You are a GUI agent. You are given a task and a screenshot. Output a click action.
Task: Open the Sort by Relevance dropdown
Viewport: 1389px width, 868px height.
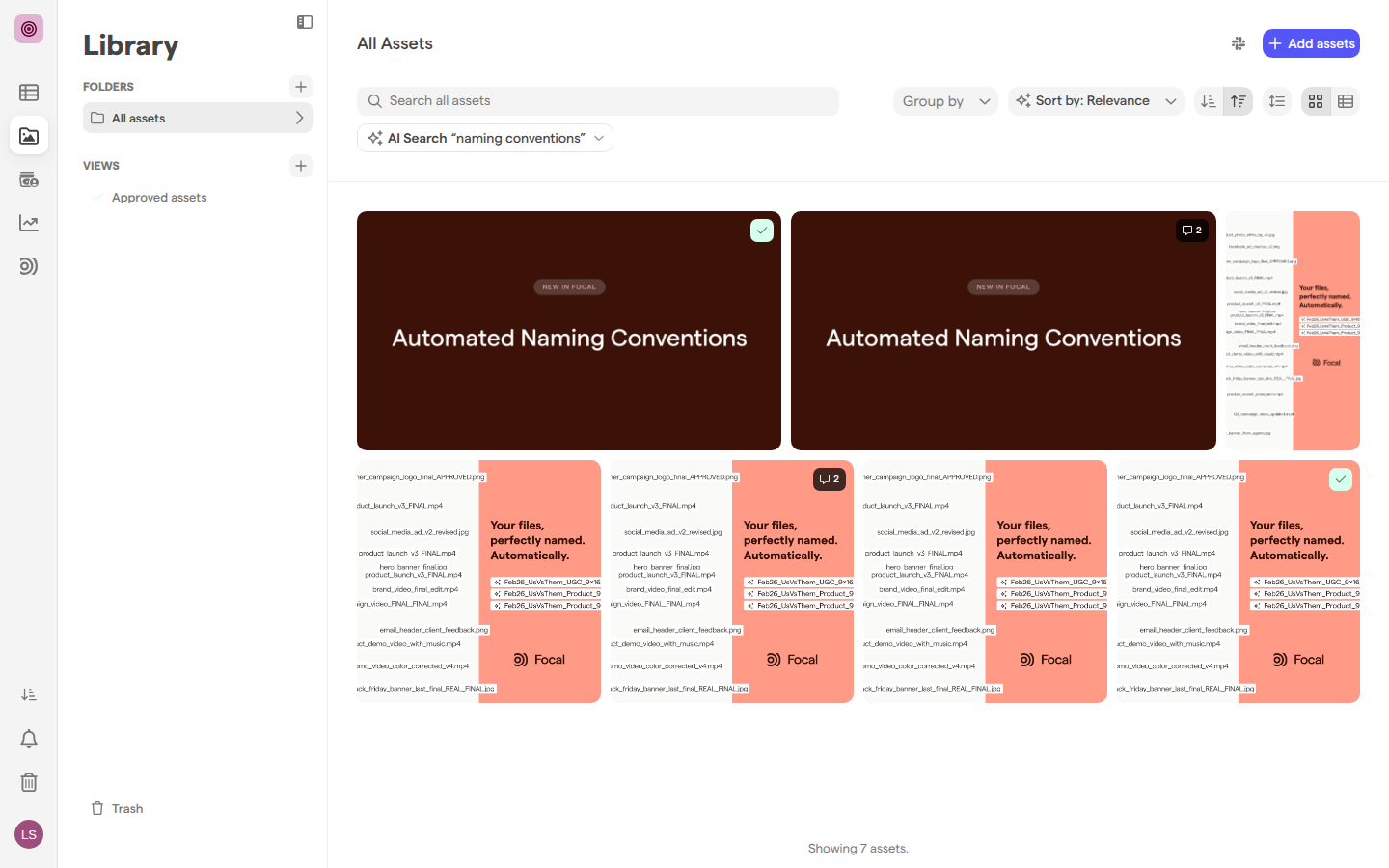[x=1097, y=101]
